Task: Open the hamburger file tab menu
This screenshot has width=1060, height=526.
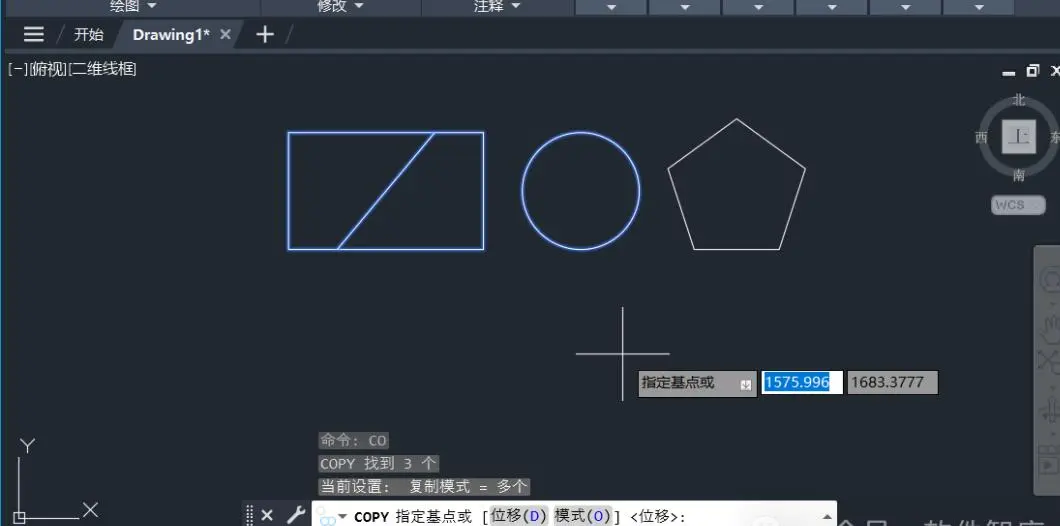Action: point(33,34)
